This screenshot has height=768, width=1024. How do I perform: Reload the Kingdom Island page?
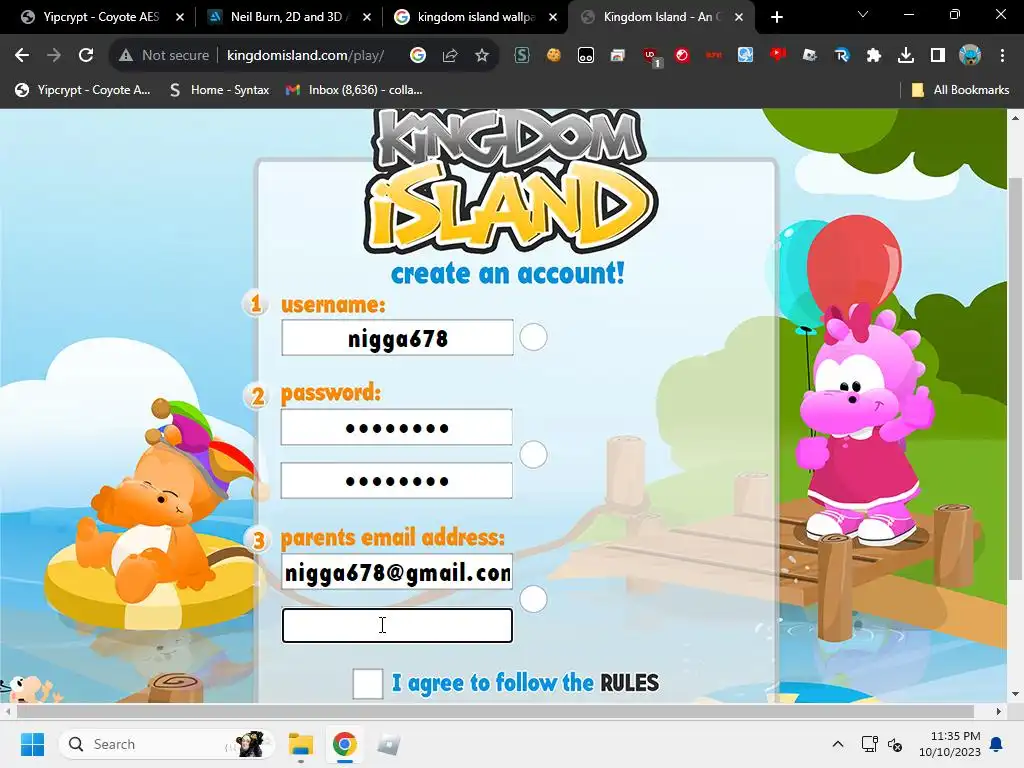(x=86, y=56)
